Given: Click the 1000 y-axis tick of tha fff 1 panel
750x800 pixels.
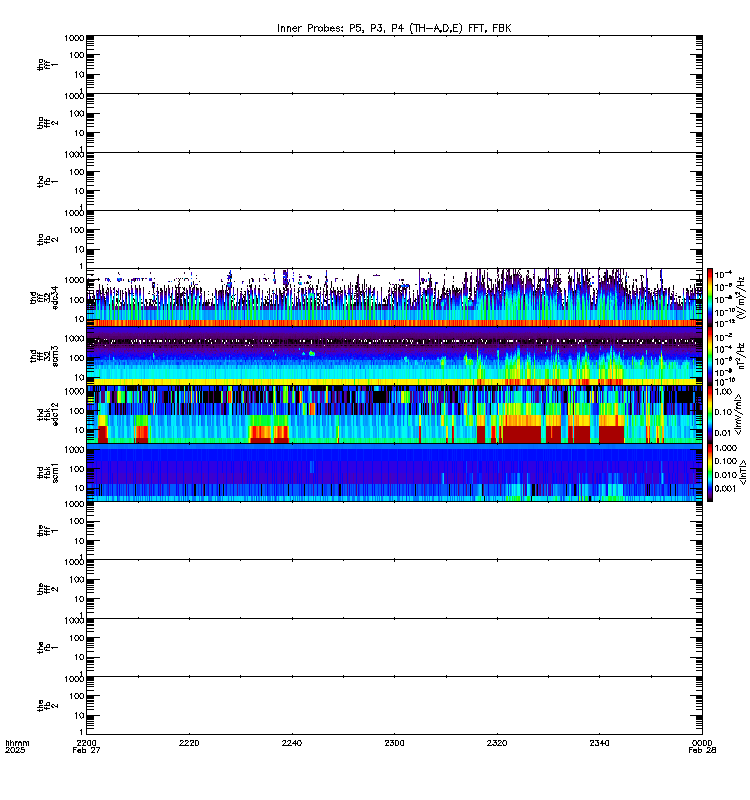Looking at the screenshot, I should pyautogui.click(x=74, y=38).
